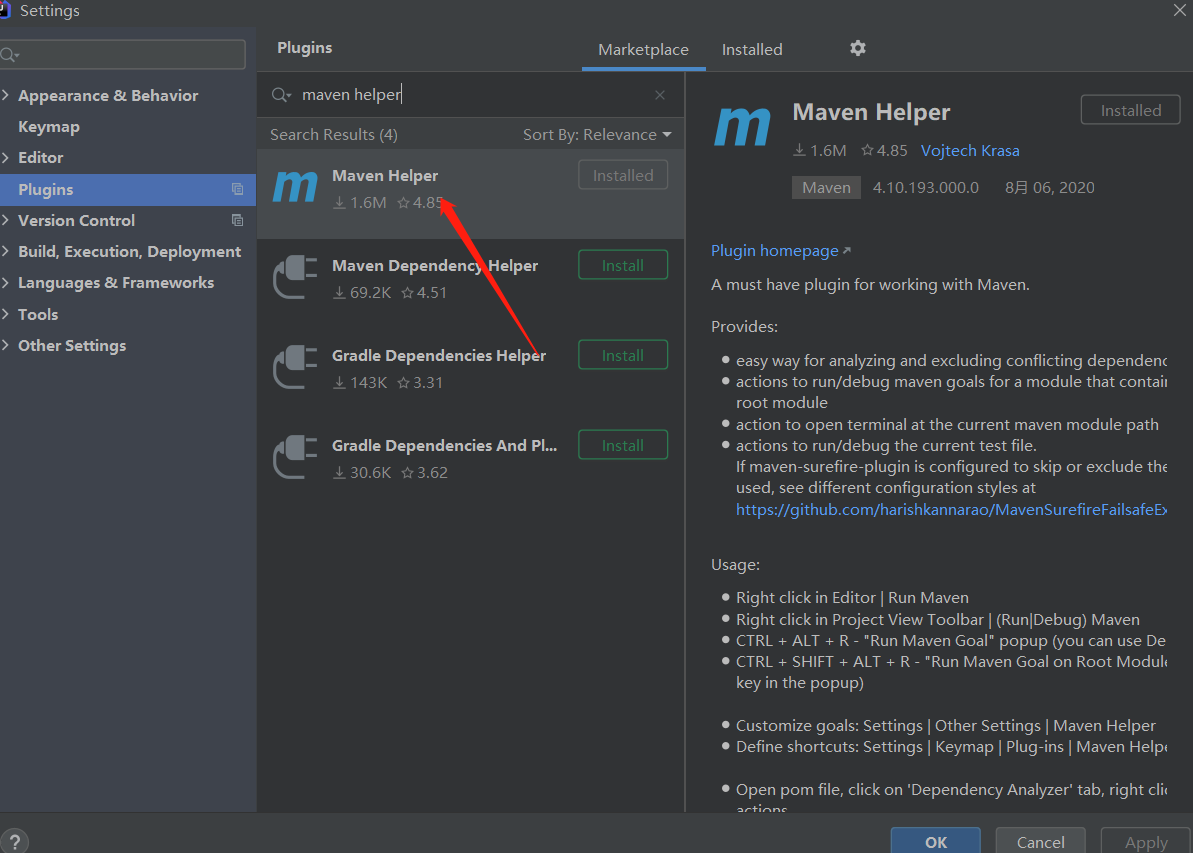The image size is (1193, 853).
Task: Clear the plugin search text with the X icon
Action: pos(660,95)
